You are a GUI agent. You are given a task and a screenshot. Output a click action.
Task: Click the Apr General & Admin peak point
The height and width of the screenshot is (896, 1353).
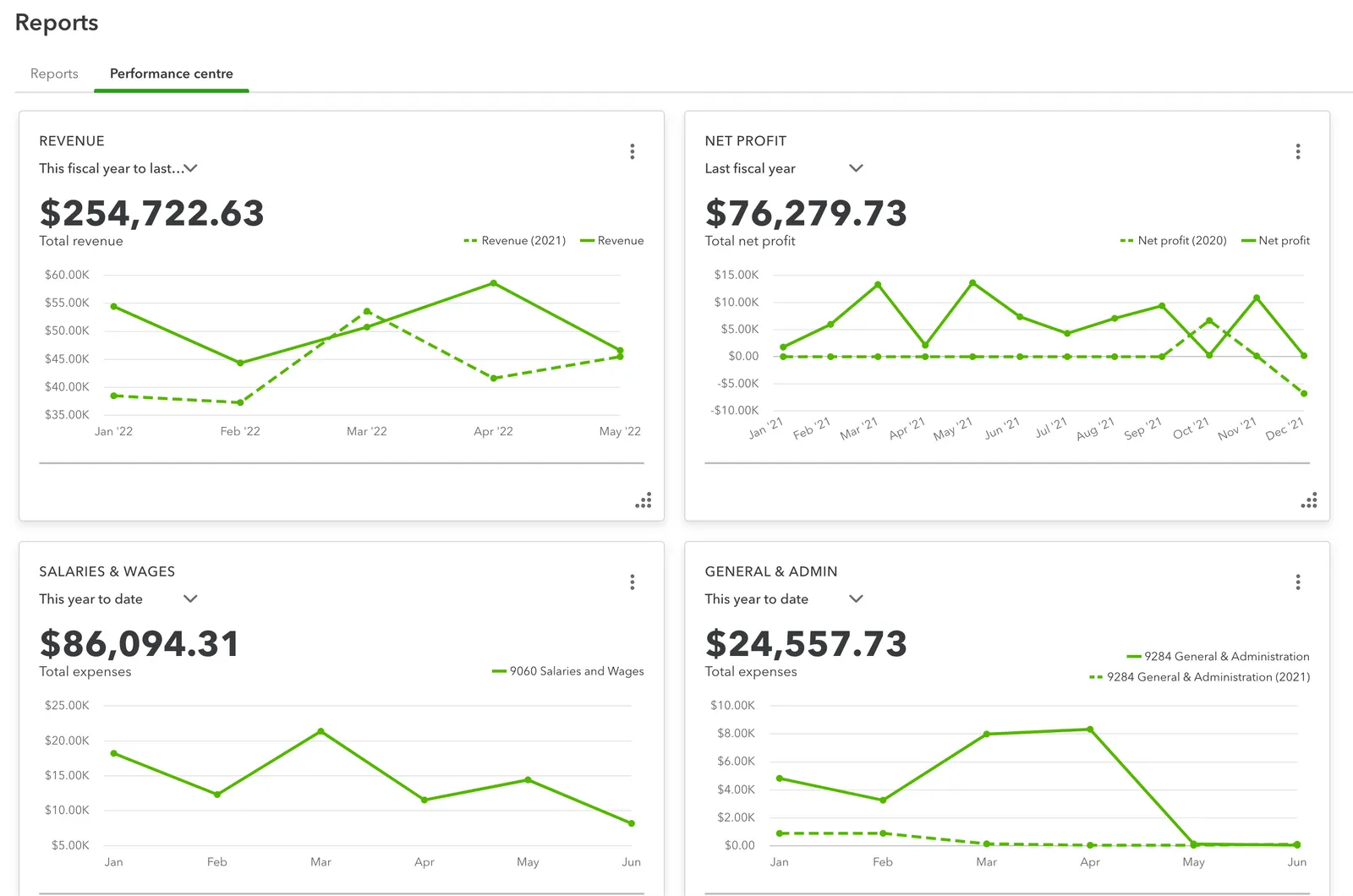1090,729
